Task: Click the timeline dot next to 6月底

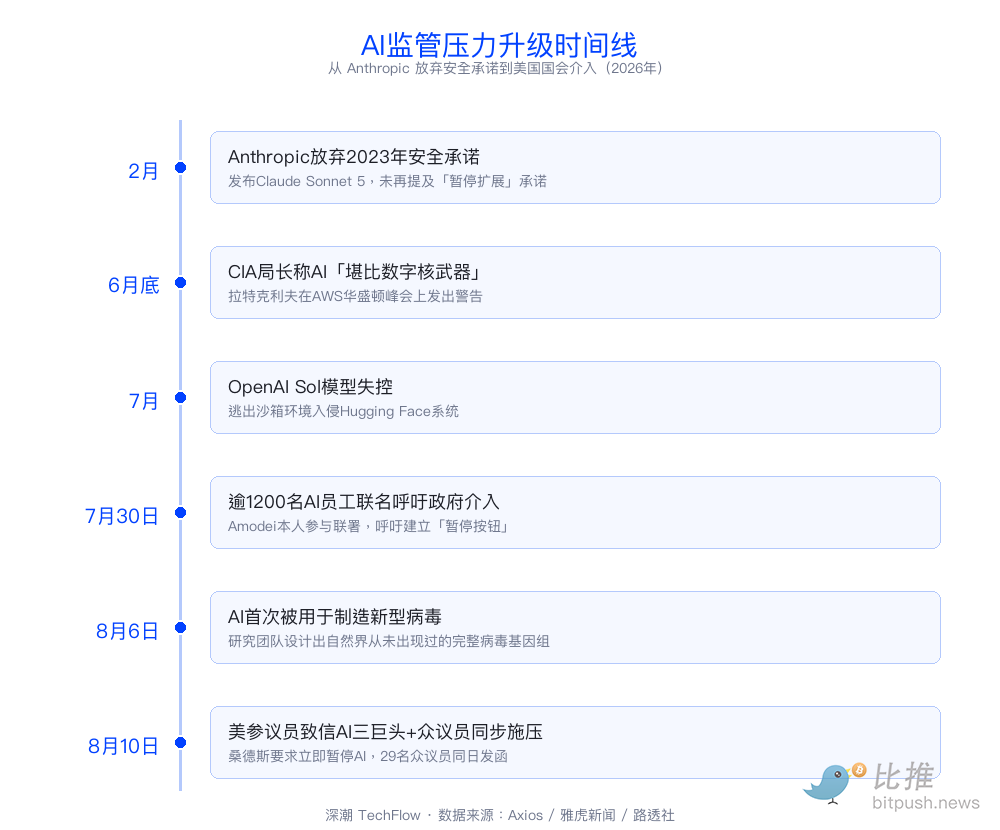Action: point(180,283)
